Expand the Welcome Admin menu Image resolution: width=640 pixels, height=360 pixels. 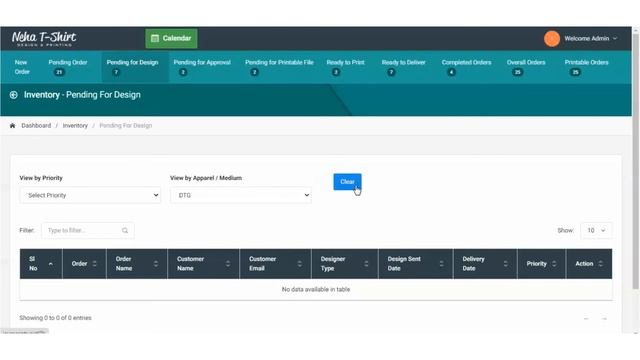point(591,39)
